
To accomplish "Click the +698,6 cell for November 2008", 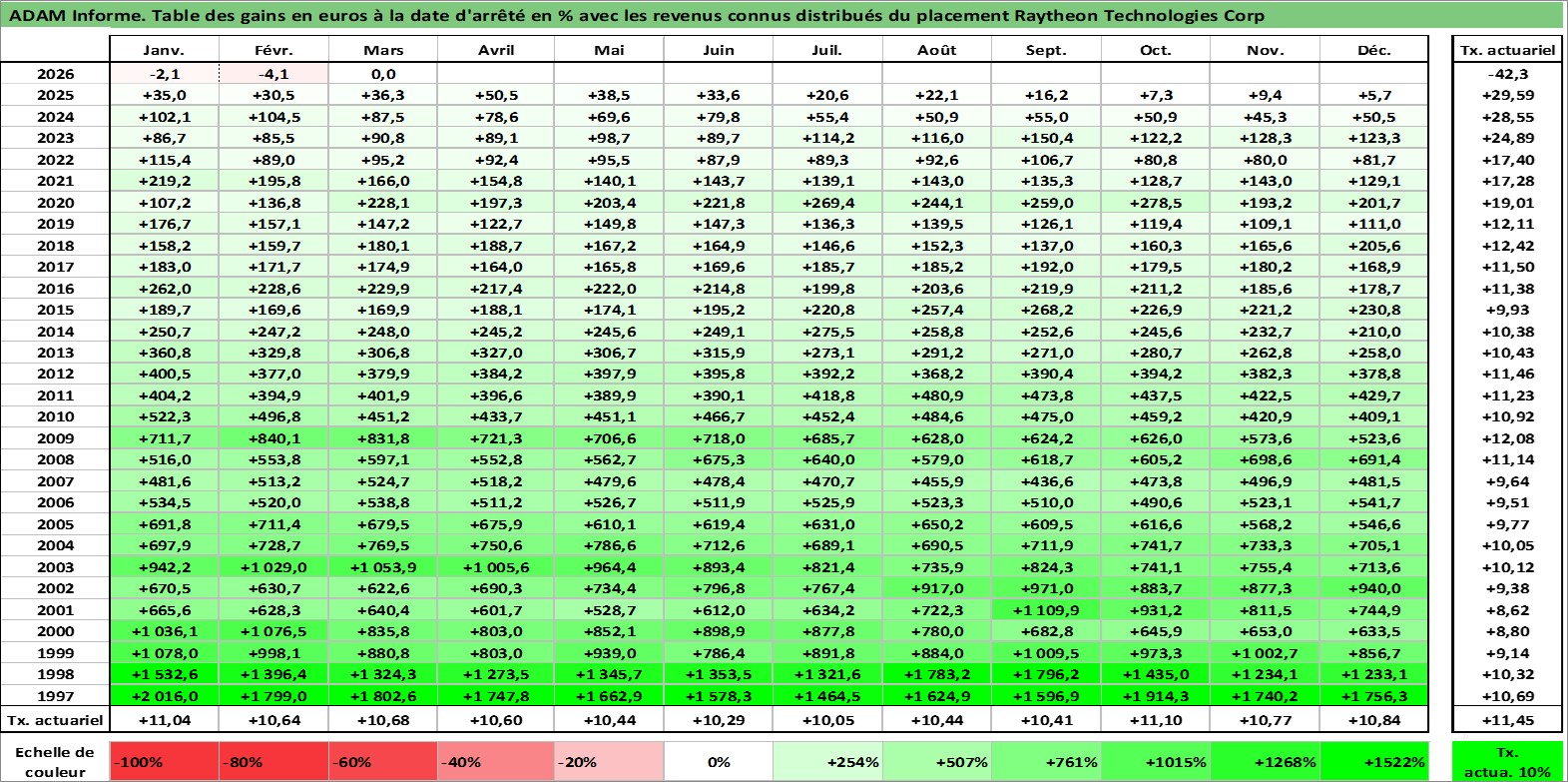I will coord(1265,459).
